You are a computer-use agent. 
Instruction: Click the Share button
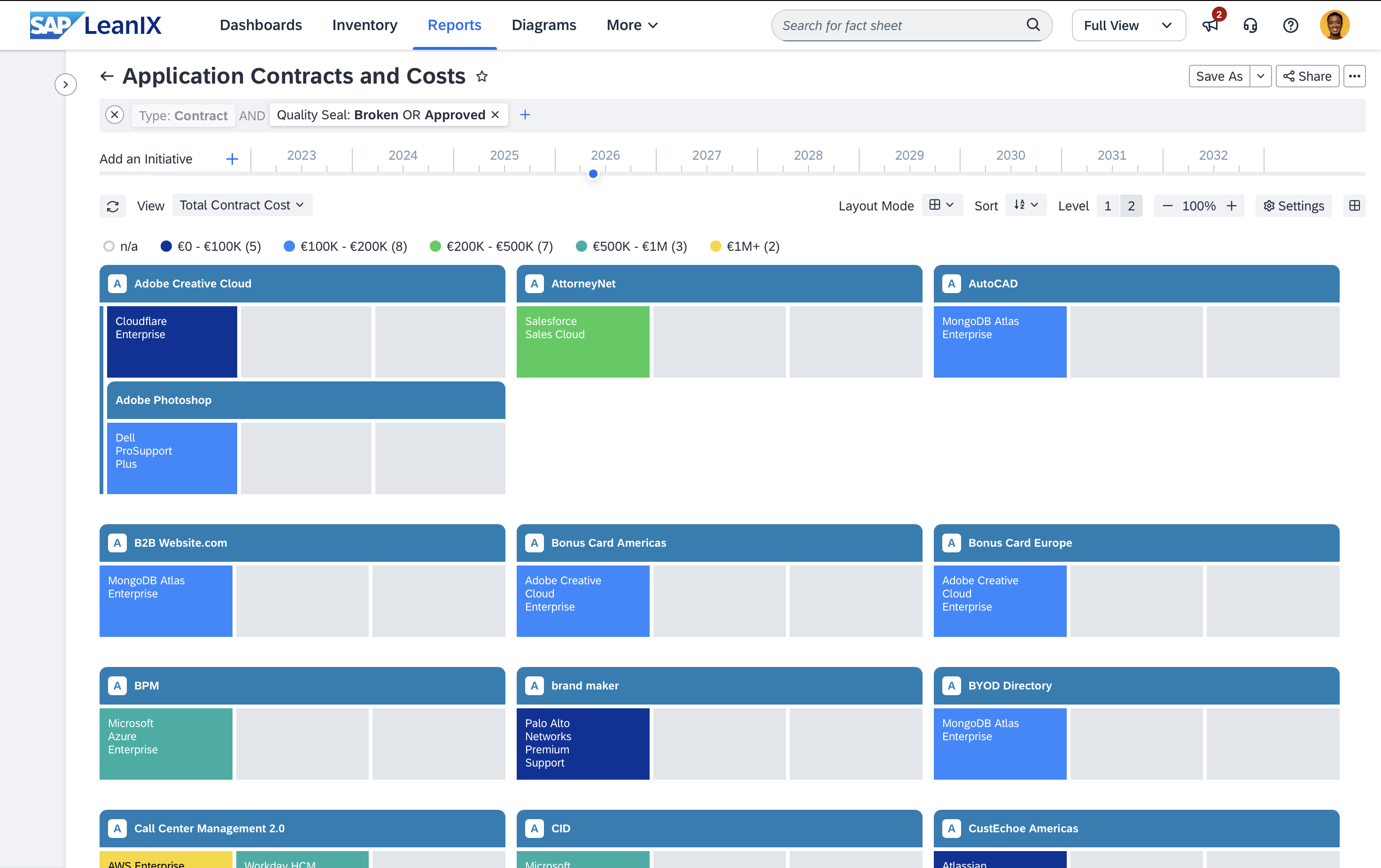[1307, 76]
